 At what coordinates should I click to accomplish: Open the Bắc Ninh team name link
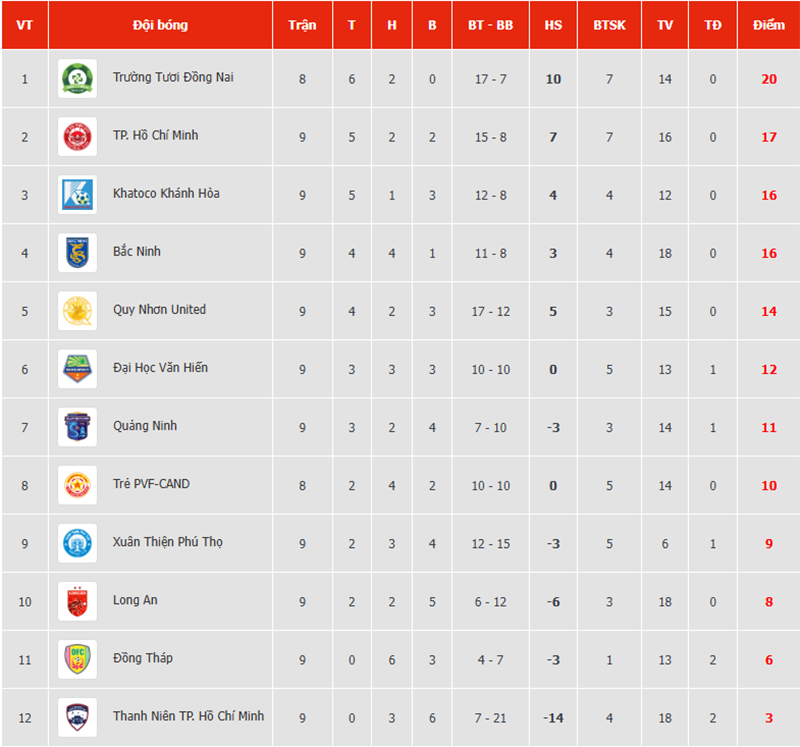tap(137, 252)
